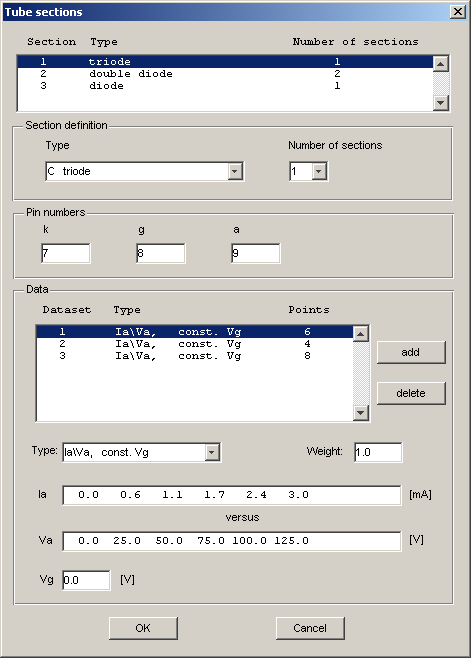Confirm with the OK button
Viewport: 471px width, 658px height.
click(143, 628)
